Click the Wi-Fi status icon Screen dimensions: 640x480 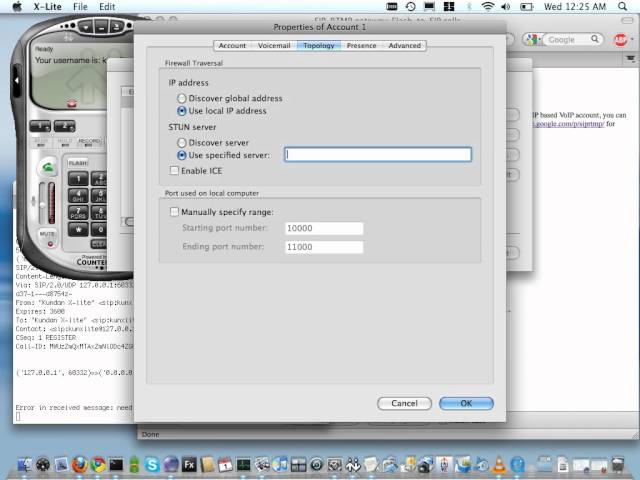point(487,7)
